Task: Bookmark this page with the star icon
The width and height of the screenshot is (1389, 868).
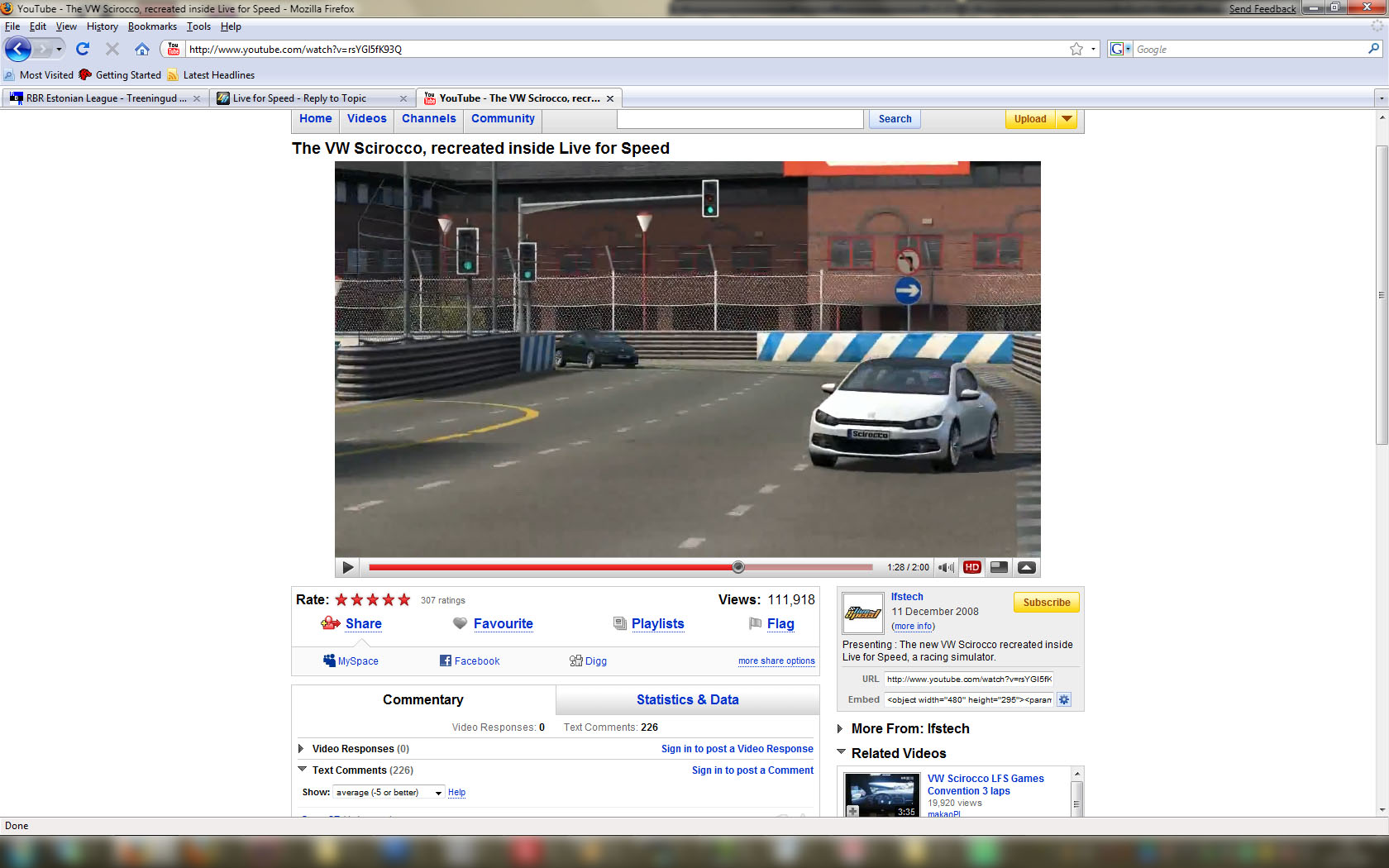Action: 1076,49
